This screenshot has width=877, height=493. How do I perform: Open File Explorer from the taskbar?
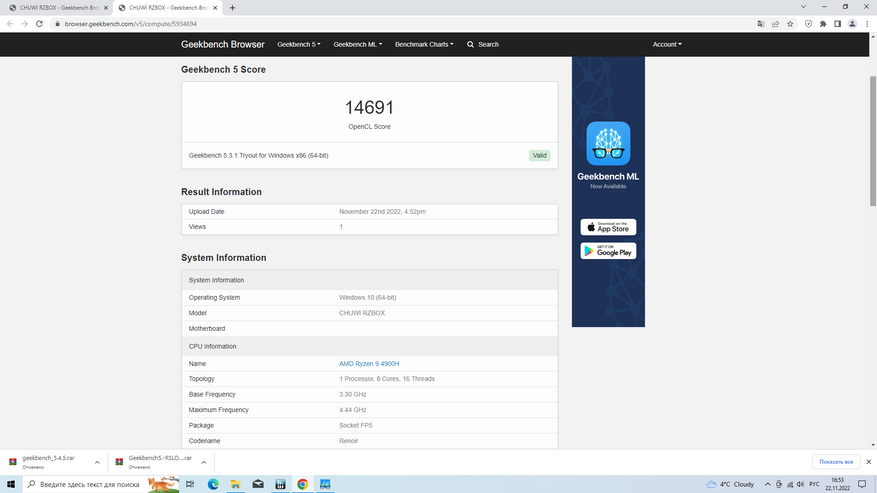tap(235, 484)
